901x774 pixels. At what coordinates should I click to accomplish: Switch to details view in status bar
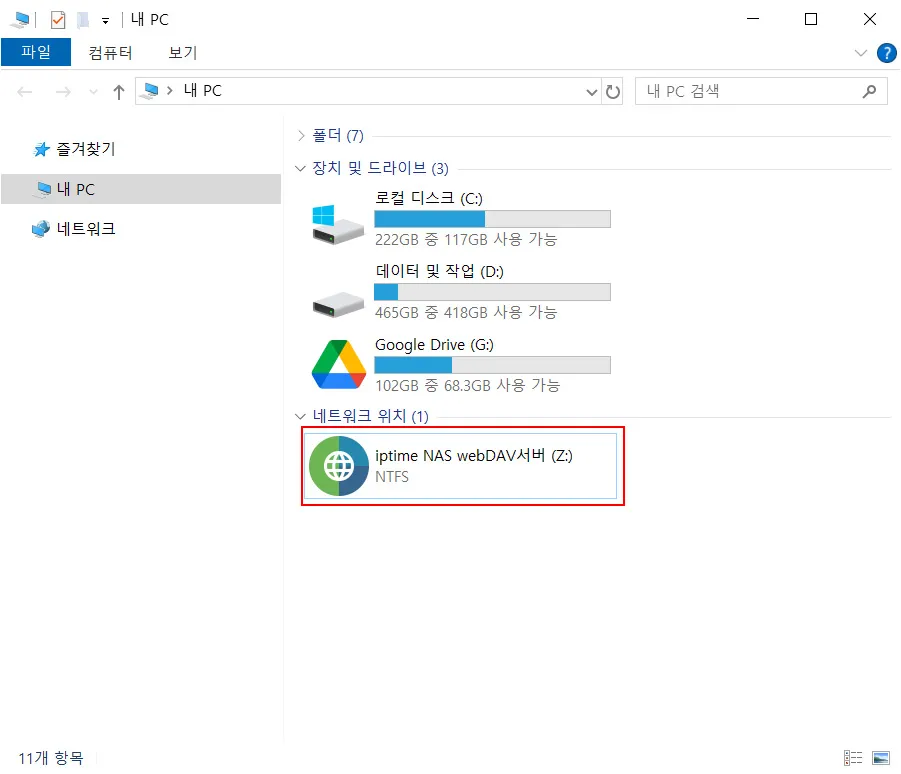click(853, 758)
